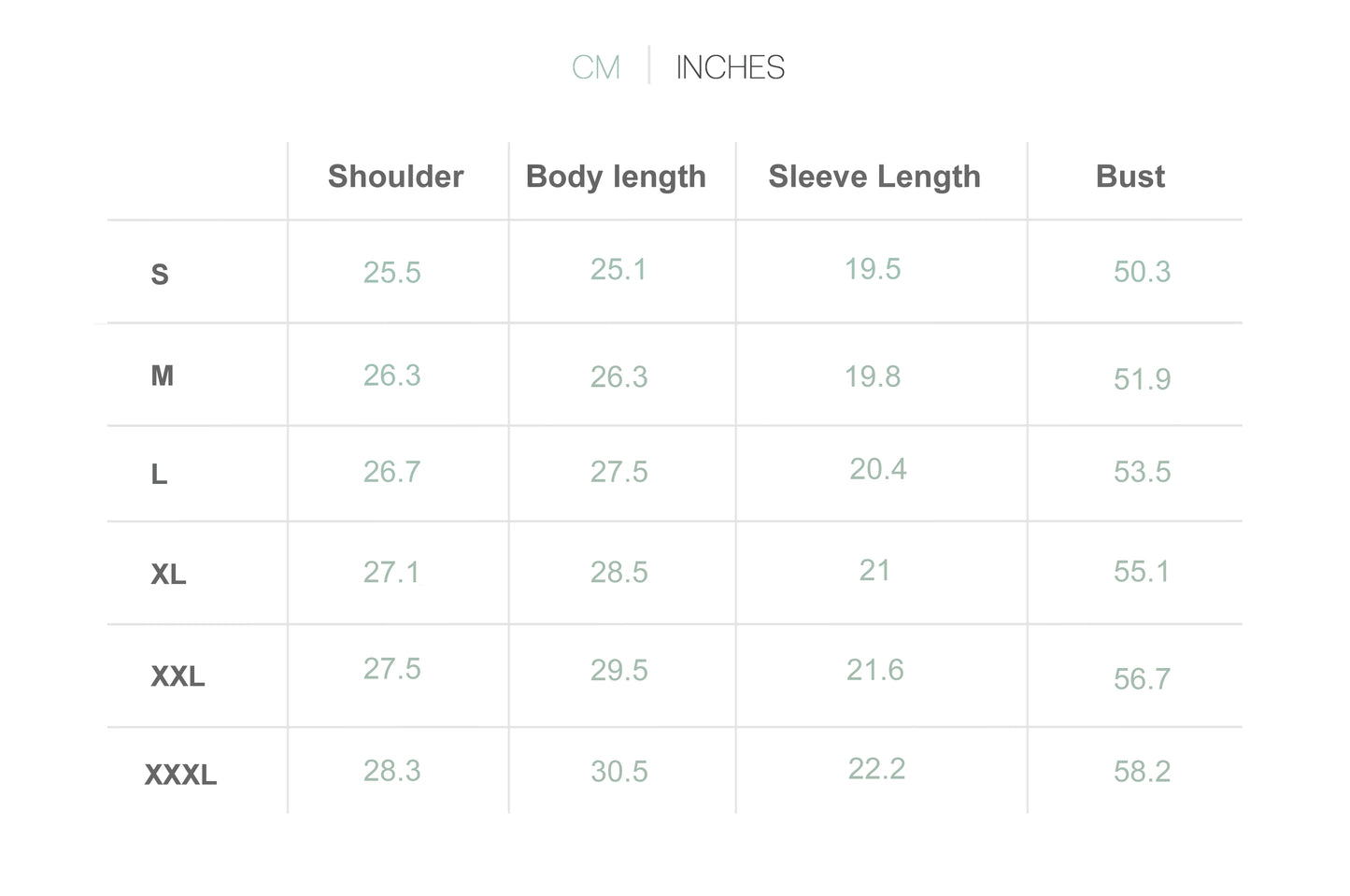1350x896 pixels.
Task: Click the Bust column header
Action: click(x=1130, y=177)
